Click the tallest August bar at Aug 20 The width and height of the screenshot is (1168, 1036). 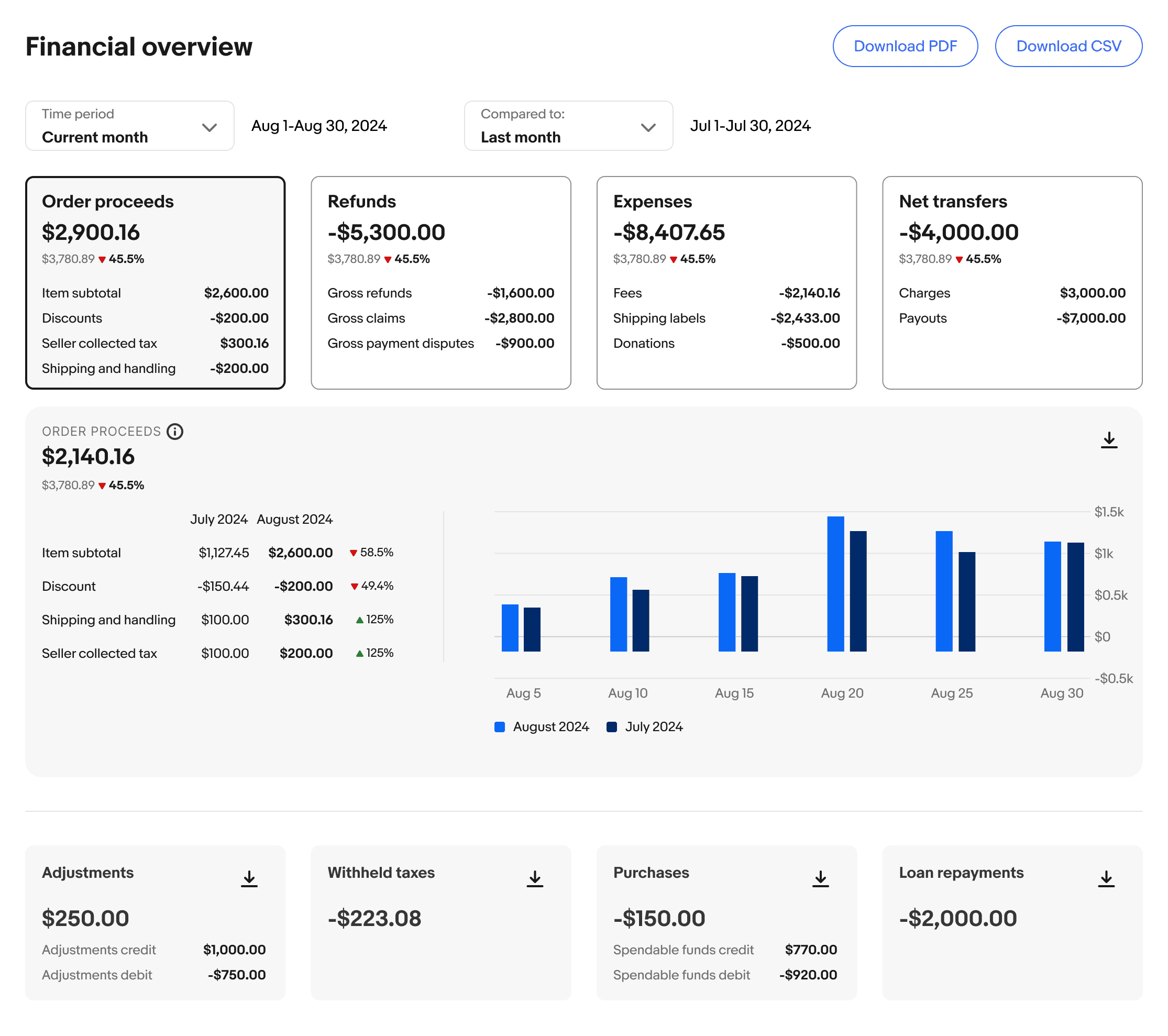pos(835,583)
